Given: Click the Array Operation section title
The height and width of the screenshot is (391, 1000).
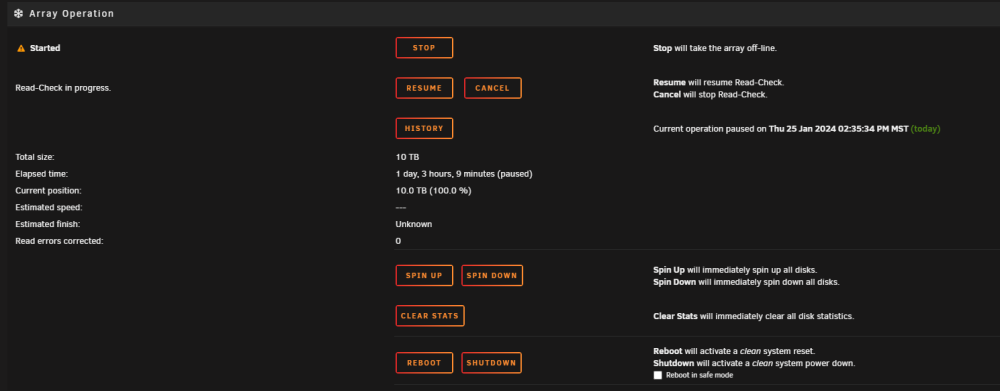Looking at the screenshot, I should tap(71, 13).
